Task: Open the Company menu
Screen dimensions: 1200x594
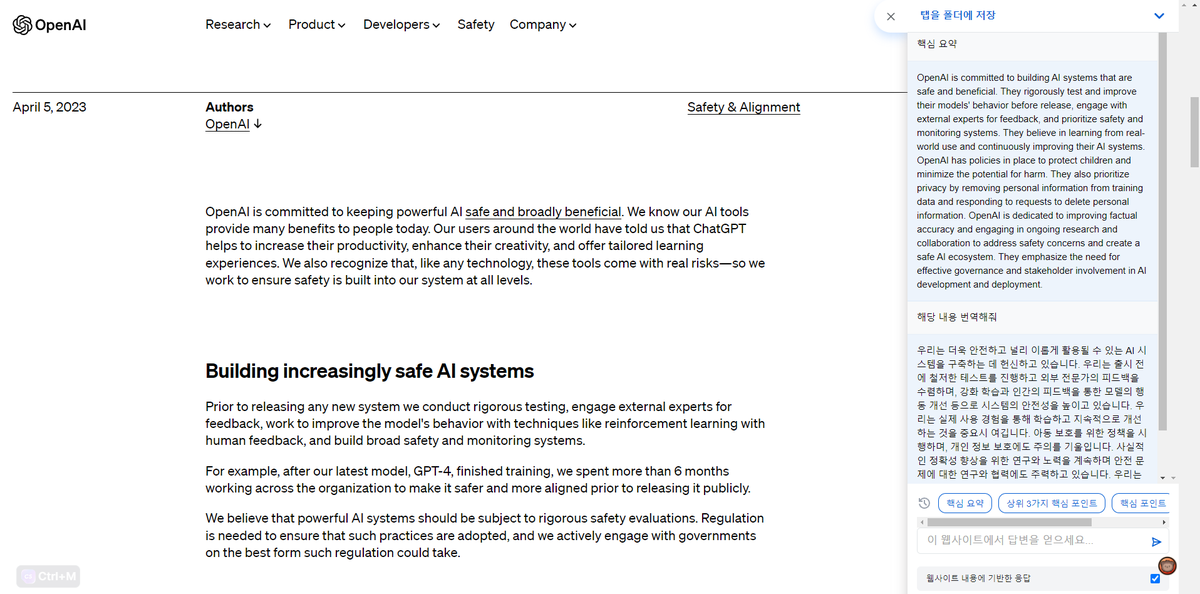Action: tap(543, 24)
